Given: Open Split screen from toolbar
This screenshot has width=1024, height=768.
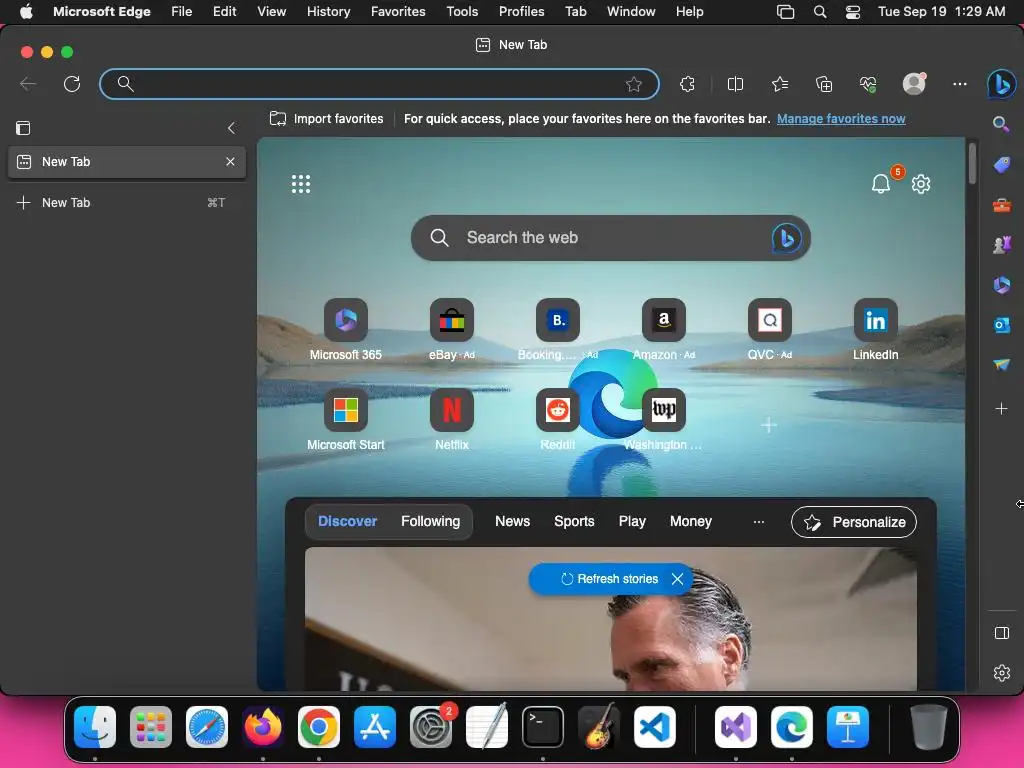Looking at the screenshot, I should click(x=735, y=84).
